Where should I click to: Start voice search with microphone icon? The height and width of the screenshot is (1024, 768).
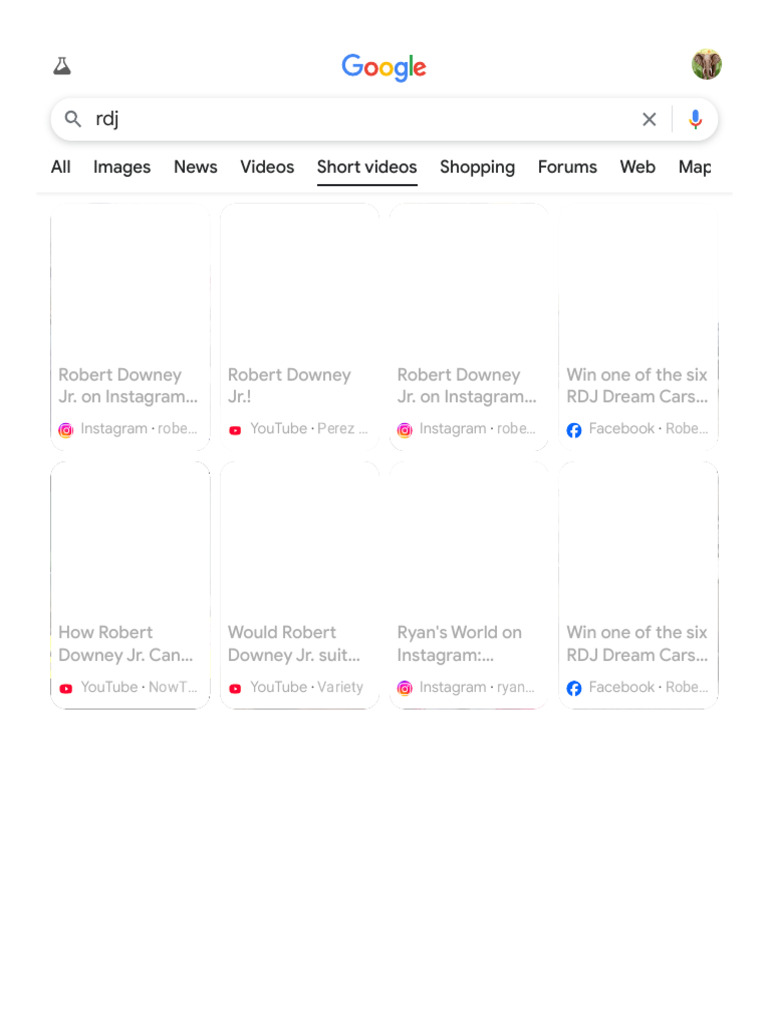[695, 119]
